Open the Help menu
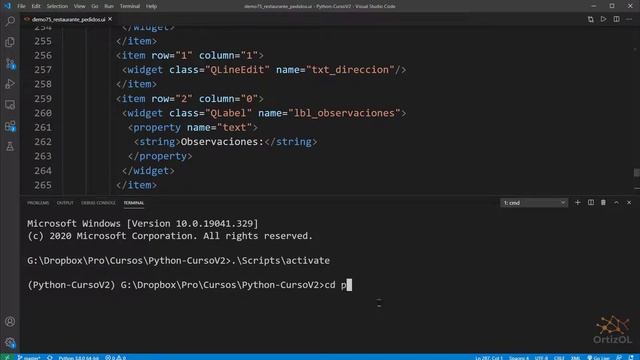Screen dimensions: 640x360 click(151, 6)
